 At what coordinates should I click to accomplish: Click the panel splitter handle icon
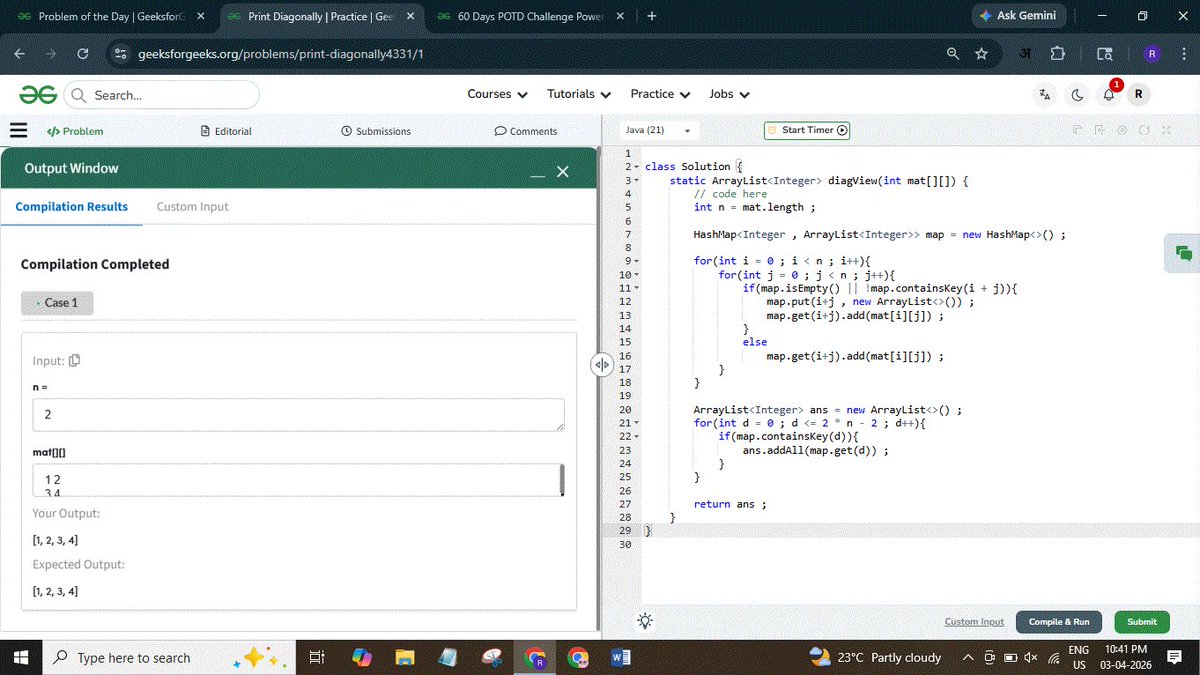click(x=602, y=365)
